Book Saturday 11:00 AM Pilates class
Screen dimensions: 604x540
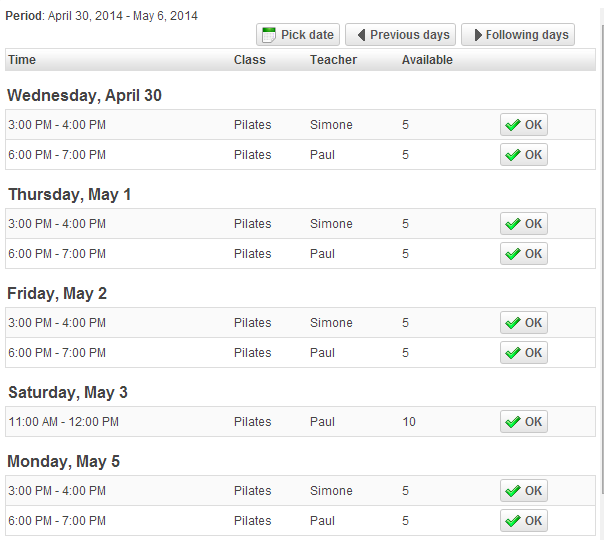(x=524, y=422)
